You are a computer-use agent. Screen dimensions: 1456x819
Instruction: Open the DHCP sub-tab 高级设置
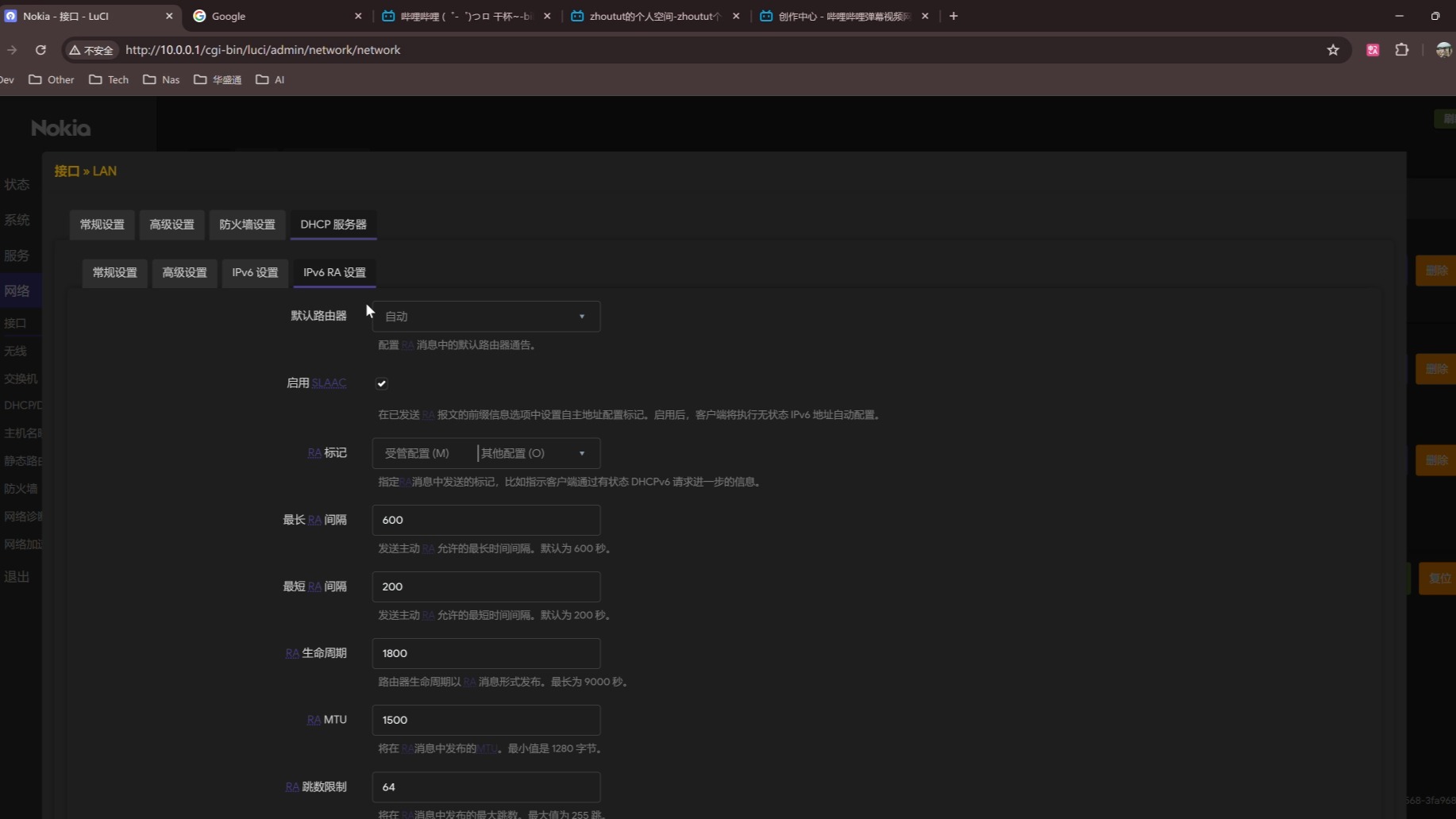tap(184, 272)
